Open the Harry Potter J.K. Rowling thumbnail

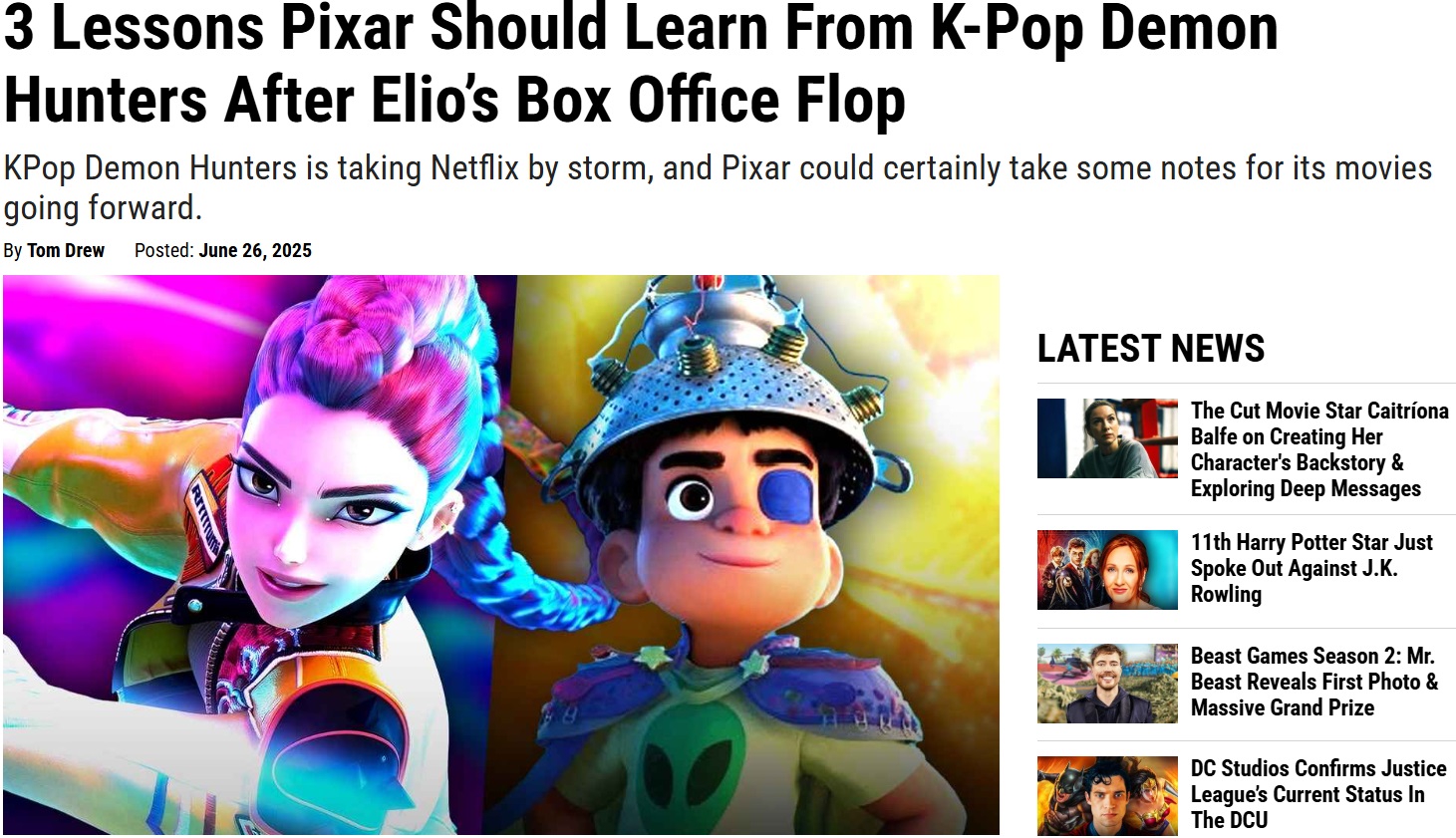pyautogui.click(x=1107, y=570)
